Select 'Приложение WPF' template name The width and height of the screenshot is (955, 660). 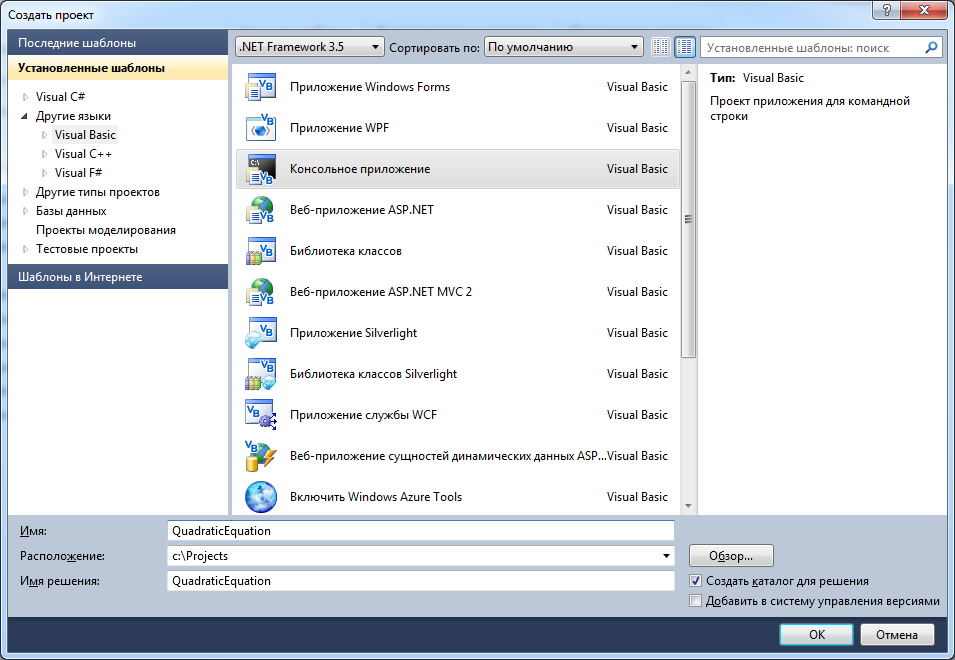pyautogui.click(x=339, y=128)
